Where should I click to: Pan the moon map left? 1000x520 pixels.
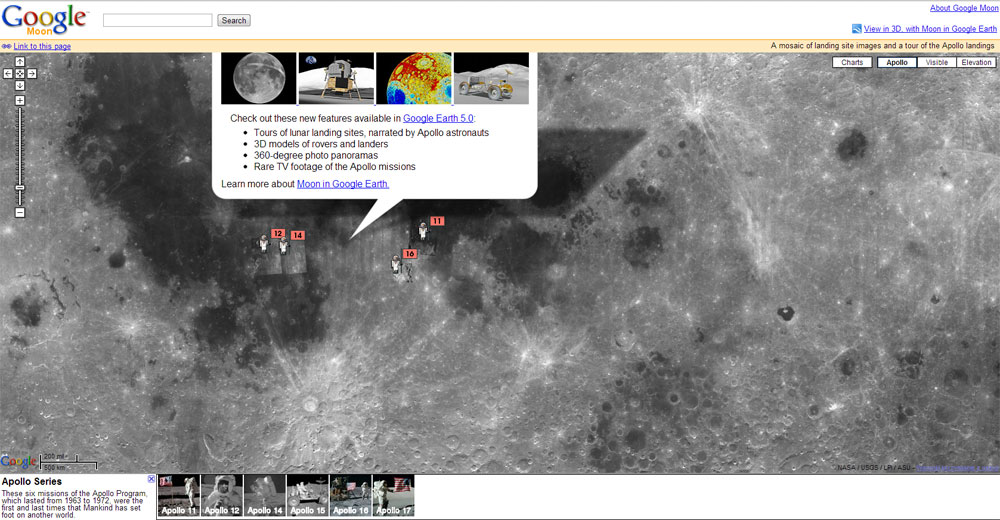[8, 73]
